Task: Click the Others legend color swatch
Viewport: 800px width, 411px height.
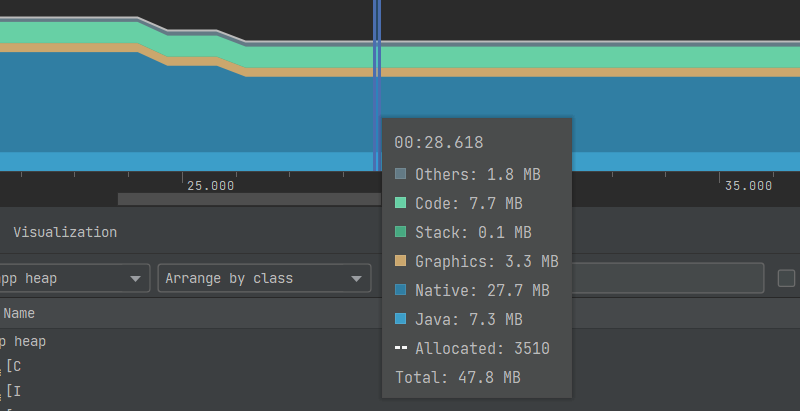Action: (x=401, y=174)
